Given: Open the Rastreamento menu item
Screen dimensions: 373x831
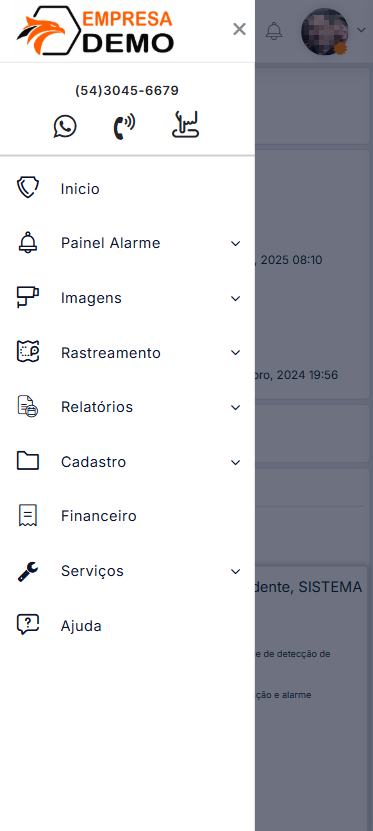Looking at the screenshot, I should (x=127, y=352).
